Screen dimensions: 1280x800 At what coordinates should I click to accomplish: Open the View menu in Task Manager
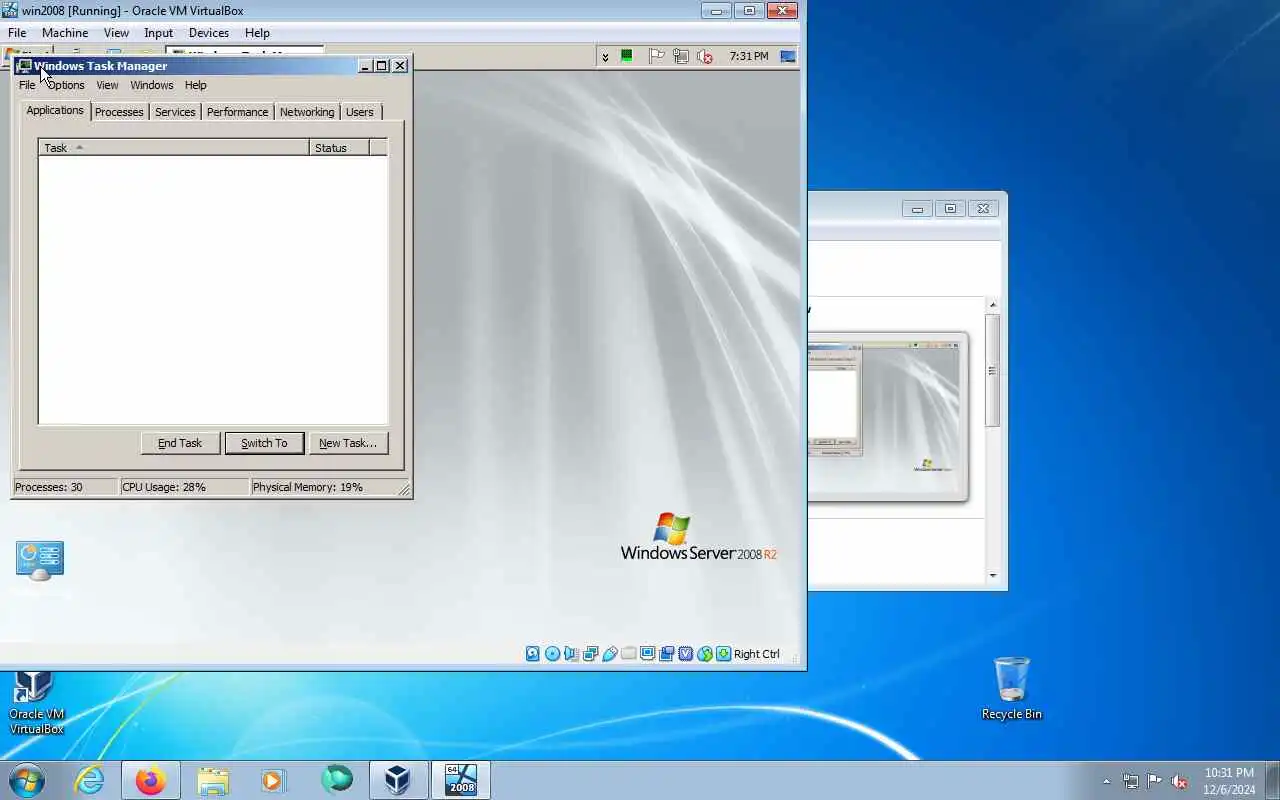(107, 85)
